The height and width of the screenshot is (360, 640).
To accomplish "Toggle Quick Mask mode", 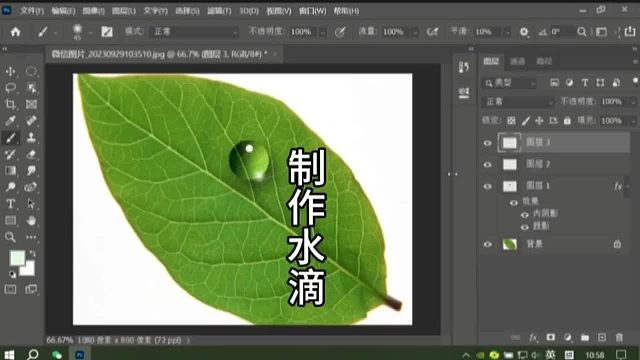I will 10,289.
